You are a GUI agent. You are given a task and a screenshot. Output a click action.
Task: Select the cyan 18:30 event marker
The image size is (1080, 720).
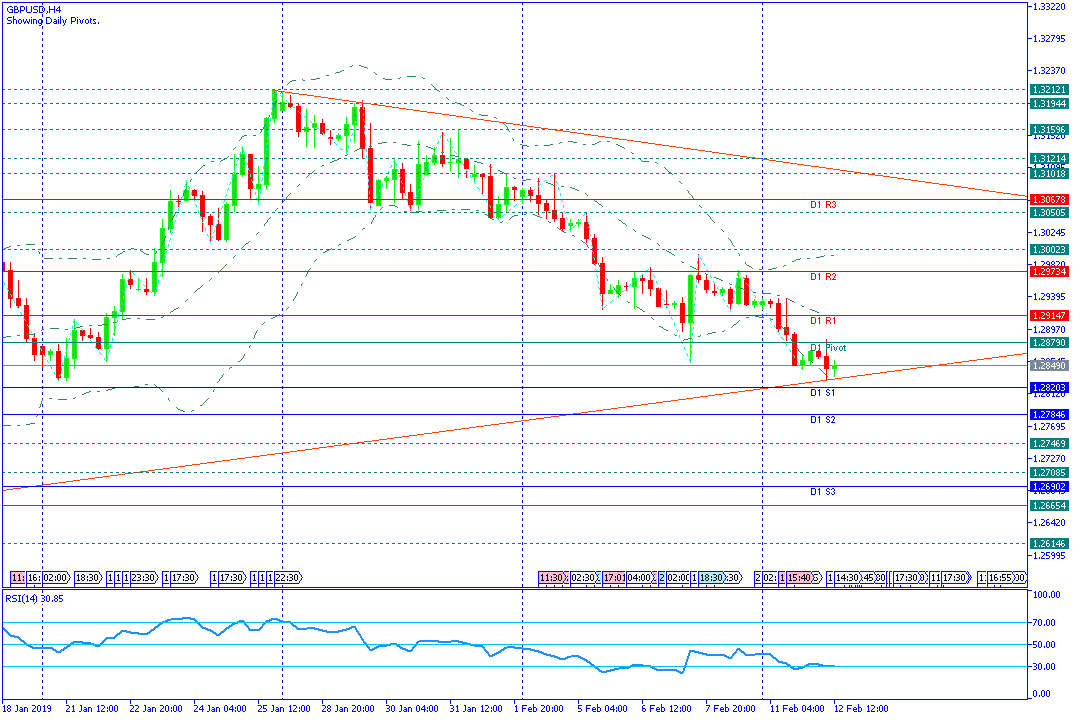click(712, 577)
